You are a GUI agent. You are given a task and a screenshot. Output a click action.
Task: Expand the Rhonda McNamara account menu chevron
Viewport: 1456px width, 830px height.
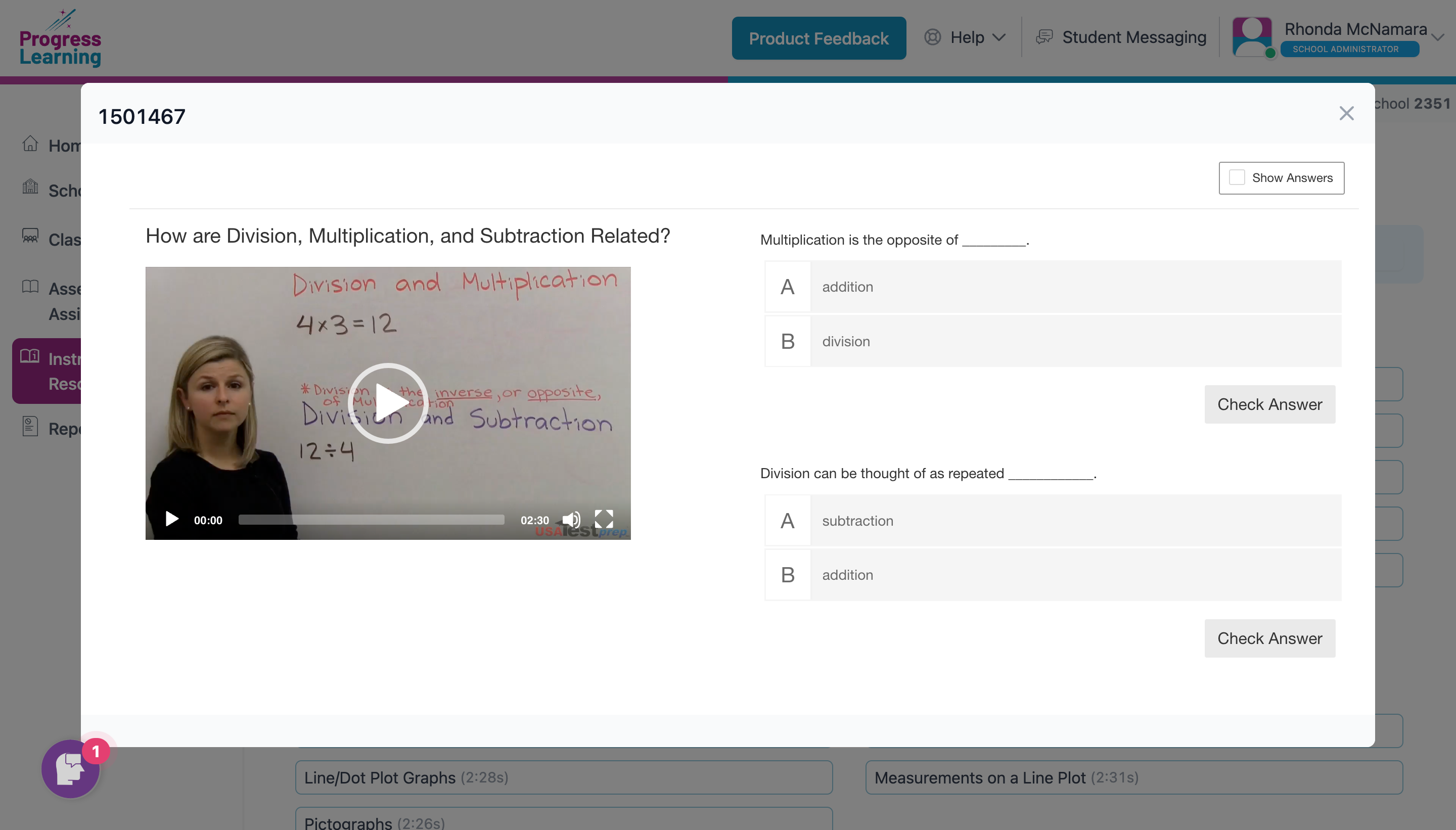1438,37
